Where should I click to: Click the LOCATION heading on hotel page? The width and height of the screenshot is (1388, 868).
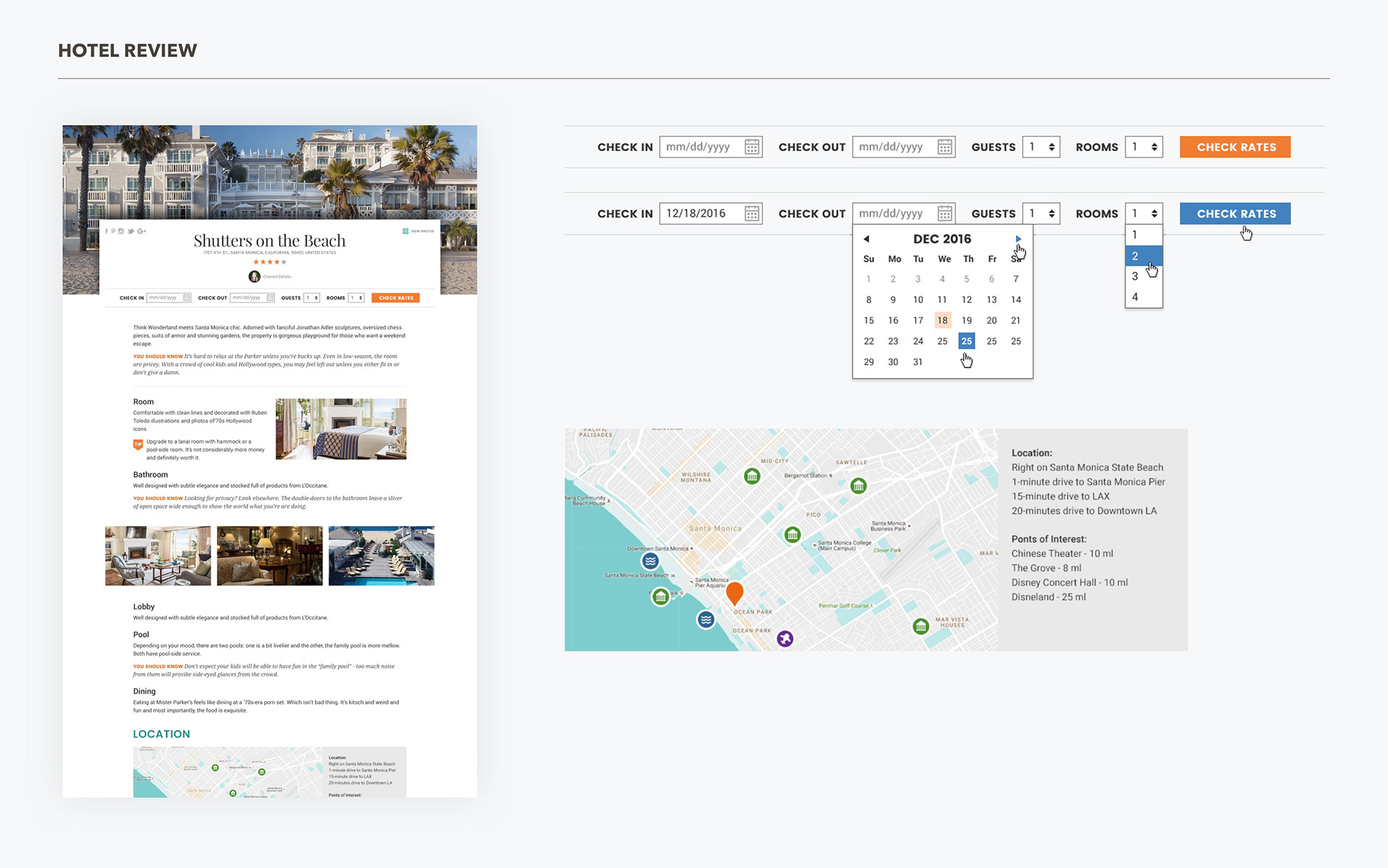click(x=161, y=734)
